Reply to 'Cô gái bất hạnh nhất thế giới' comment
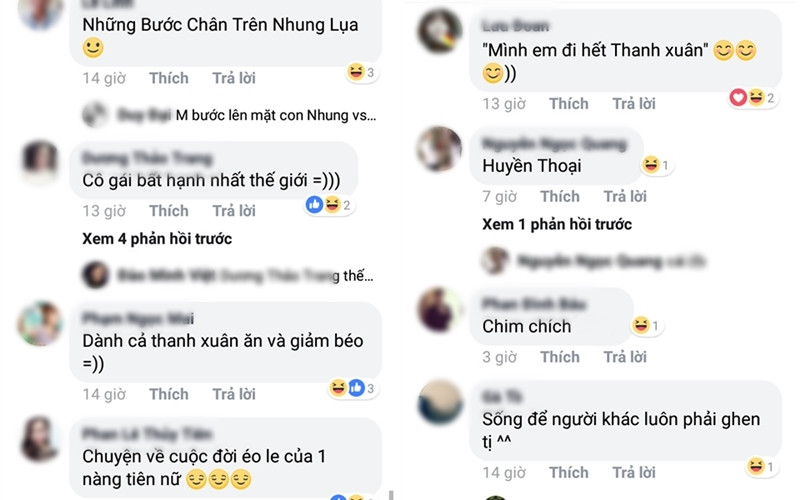800x500 pixels. point(234,211)
